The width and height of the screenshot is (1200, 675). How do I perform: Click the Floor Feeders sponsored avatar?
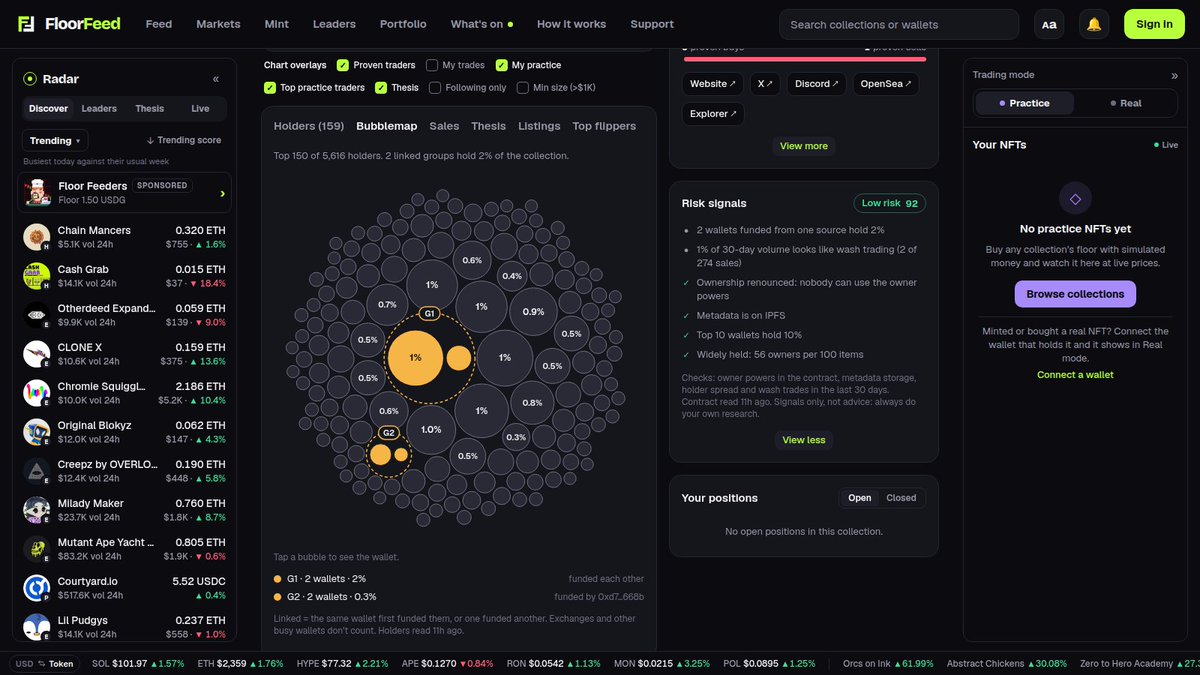coord(38,192)
